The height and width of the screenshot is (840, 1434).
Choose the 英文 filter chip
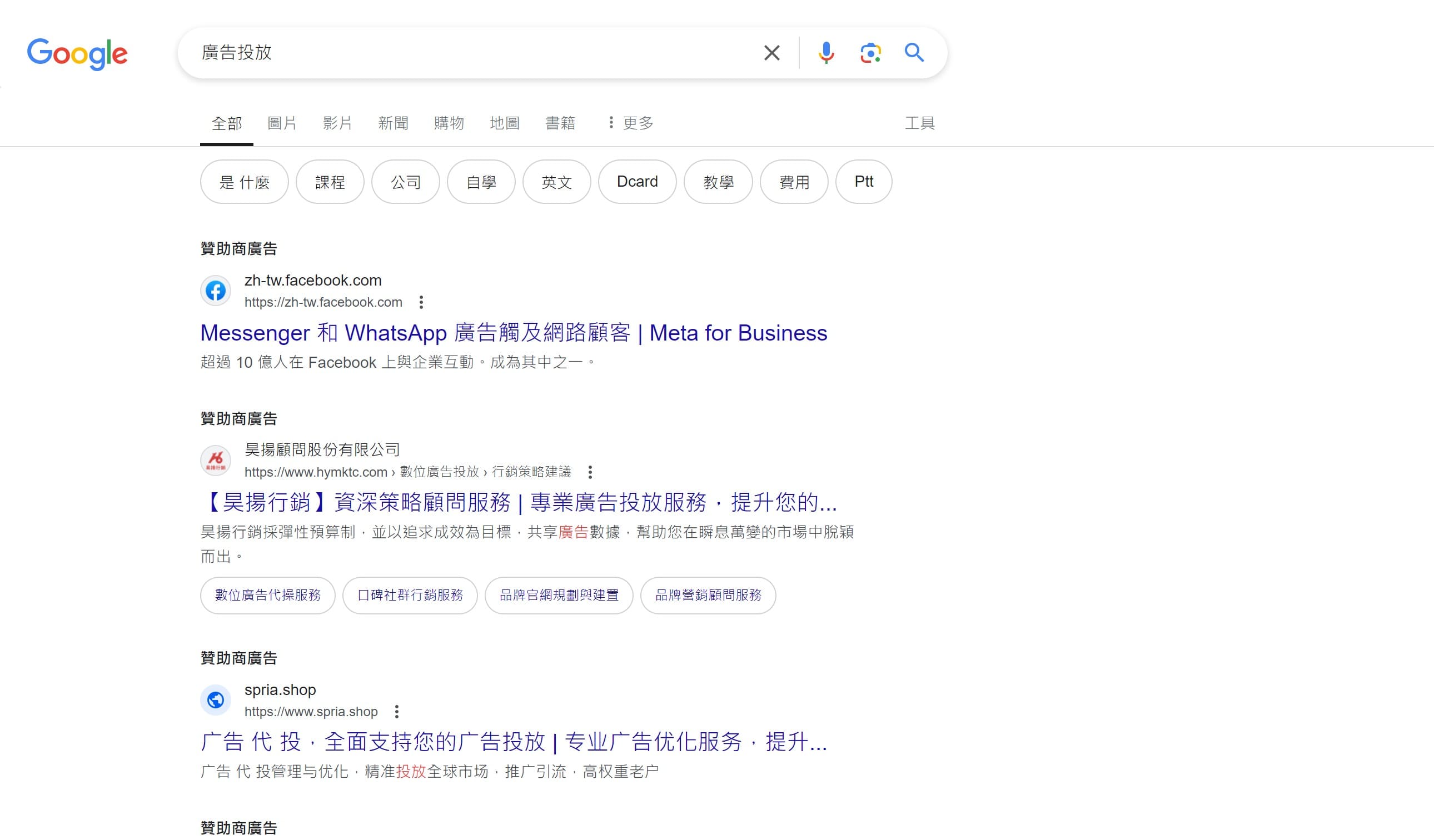click(557, 182)
